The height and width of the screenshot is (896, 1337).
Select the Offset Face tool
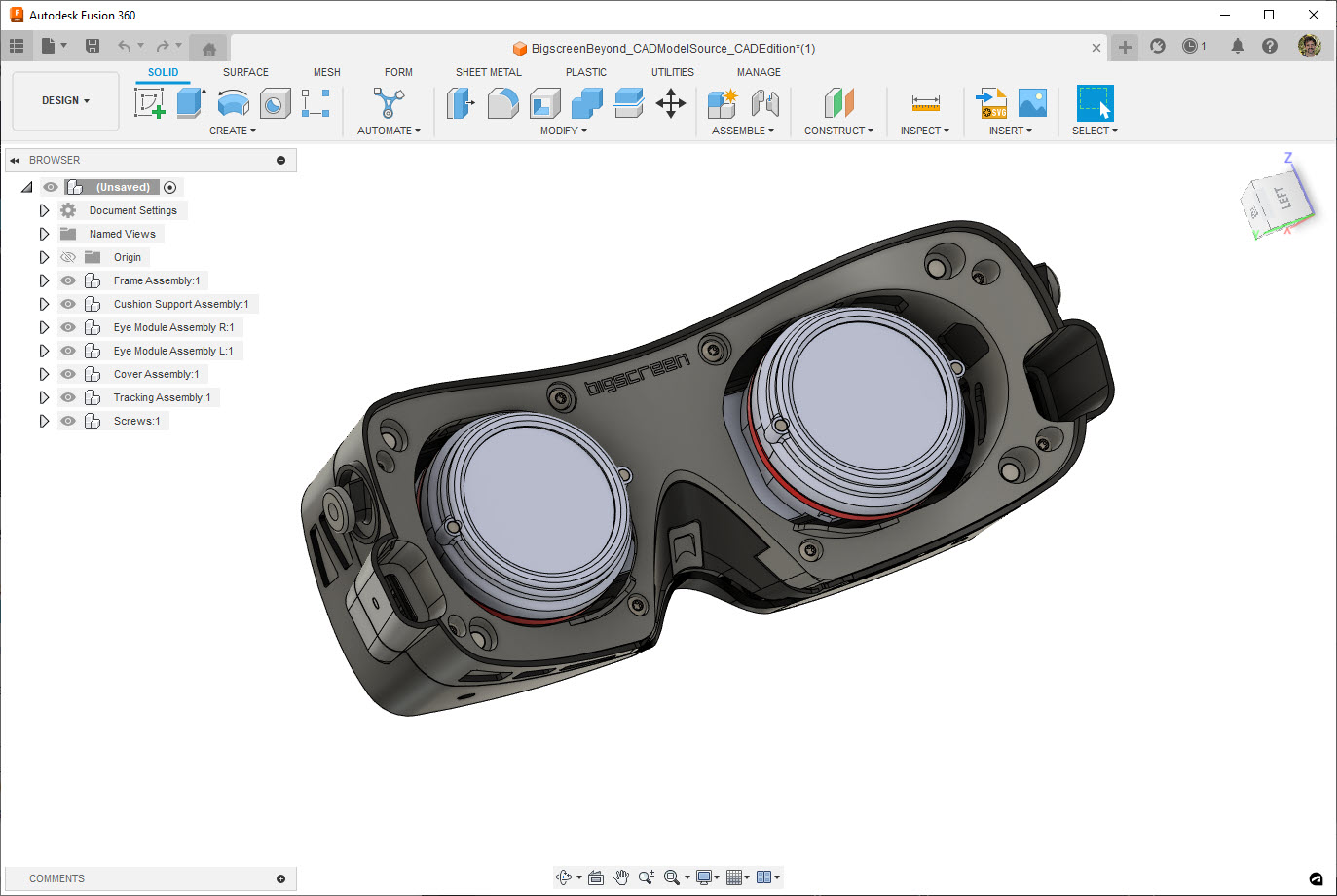coord(628,103)
